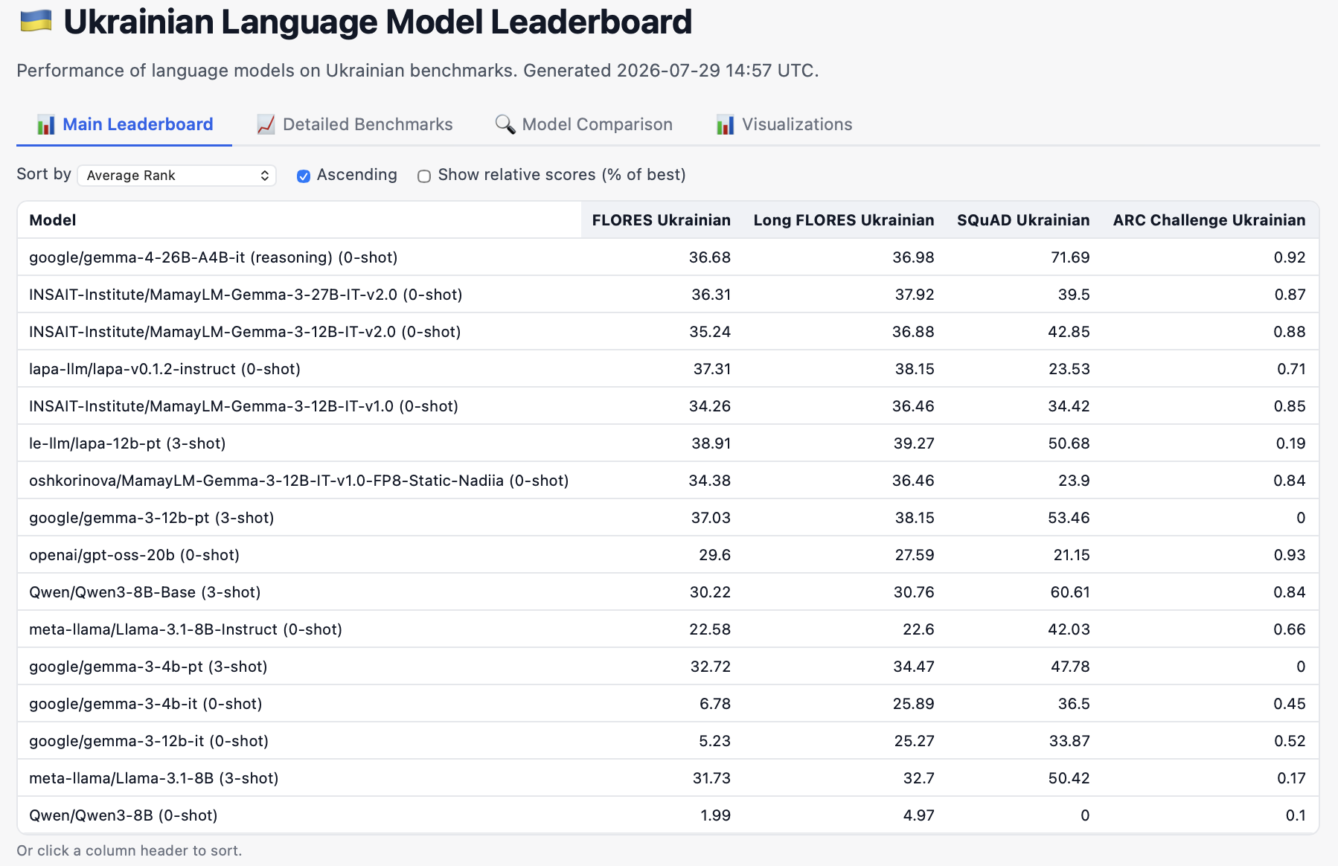Click the FLORES score 38.91
The image size is (1338, 866).
click(711, 443)
